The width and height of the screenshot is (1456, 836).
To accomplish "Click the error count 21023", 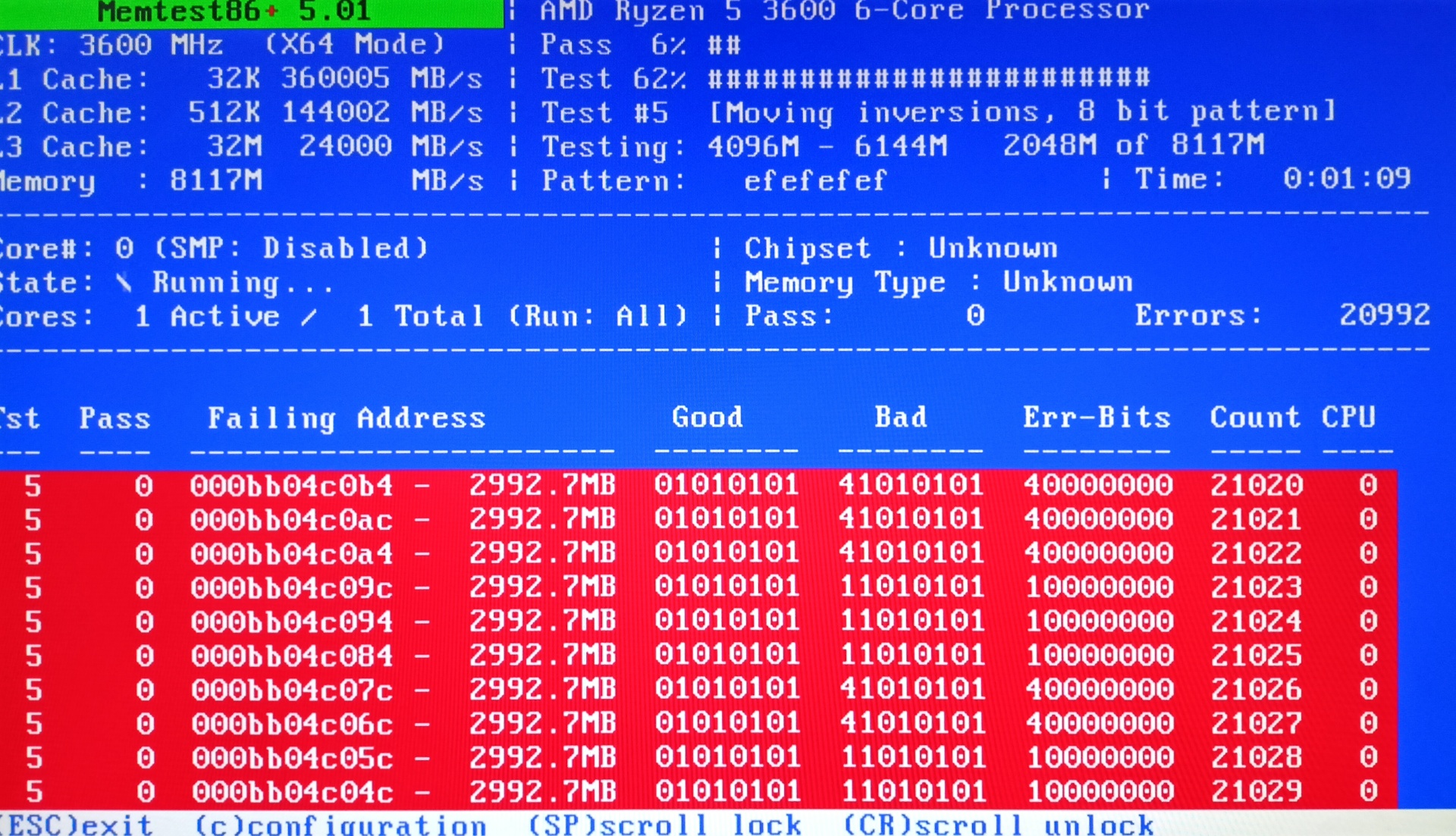I will (x=1257, y=587).
